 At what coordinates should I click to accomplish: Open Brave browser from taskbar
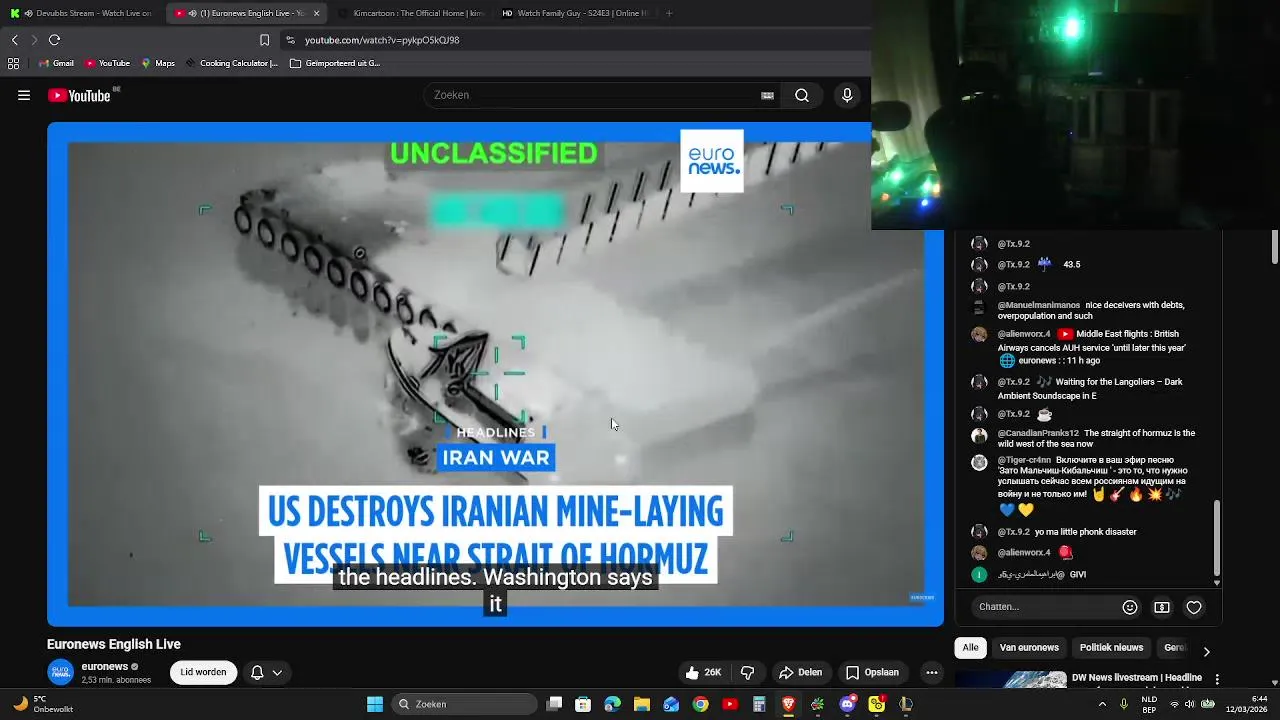(x=788, y=704)
